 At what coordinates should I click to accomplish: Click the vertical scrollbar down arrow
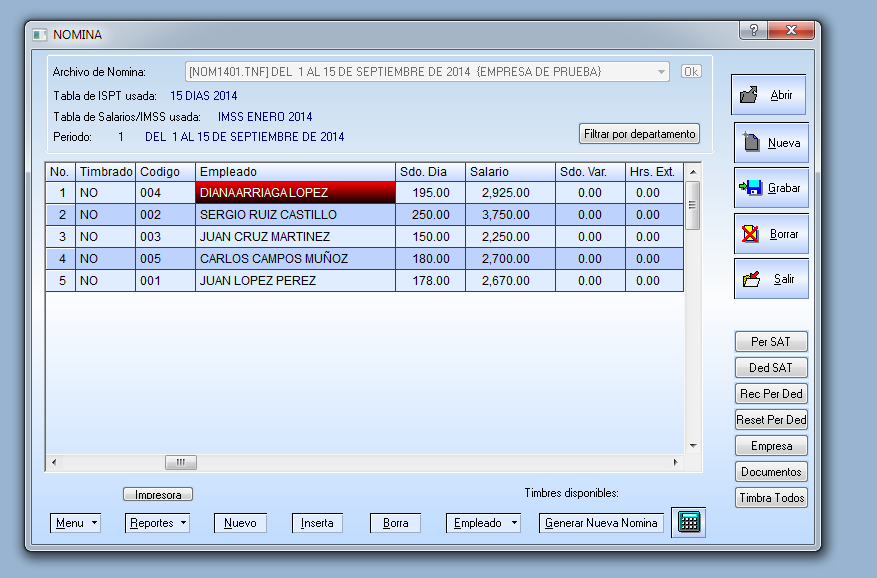point(692,445)
